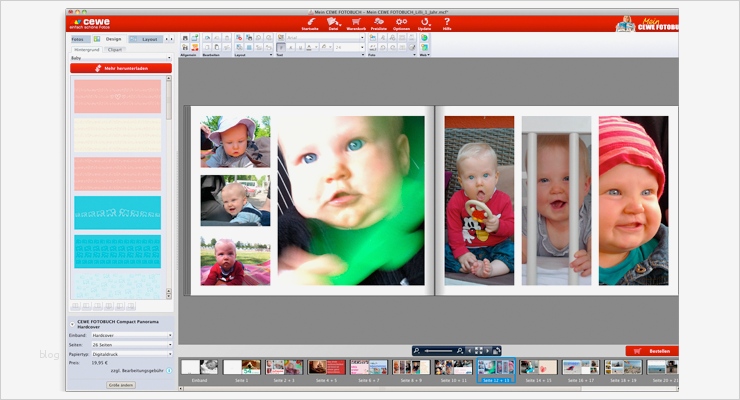Click the info icon next to Bearbeitungsgebühr
This screenshot has width=740, height=400.
(168, 370)
